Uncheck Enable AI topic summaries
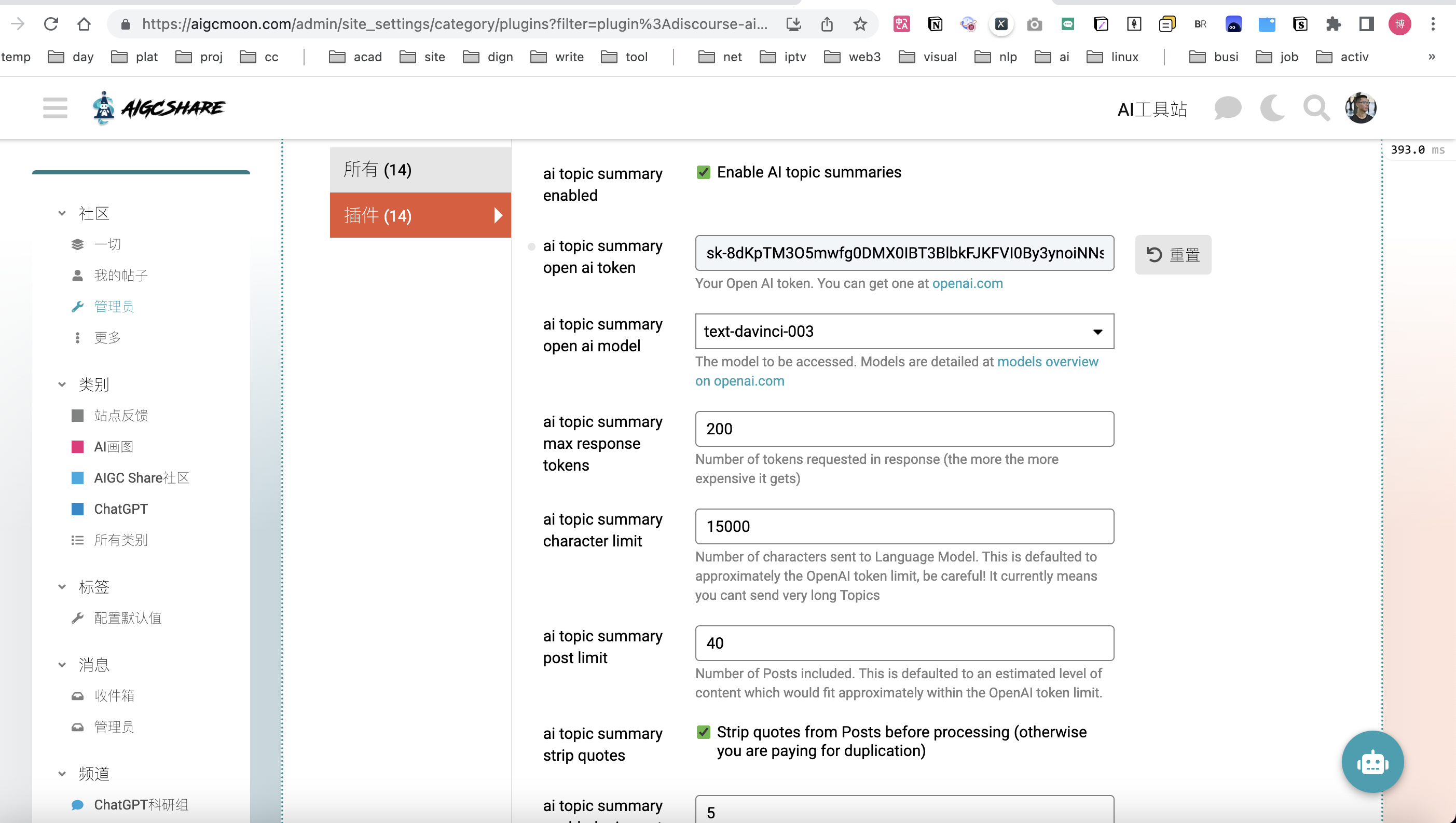Screen dimensions: 1456x823 tap(703, 172)
